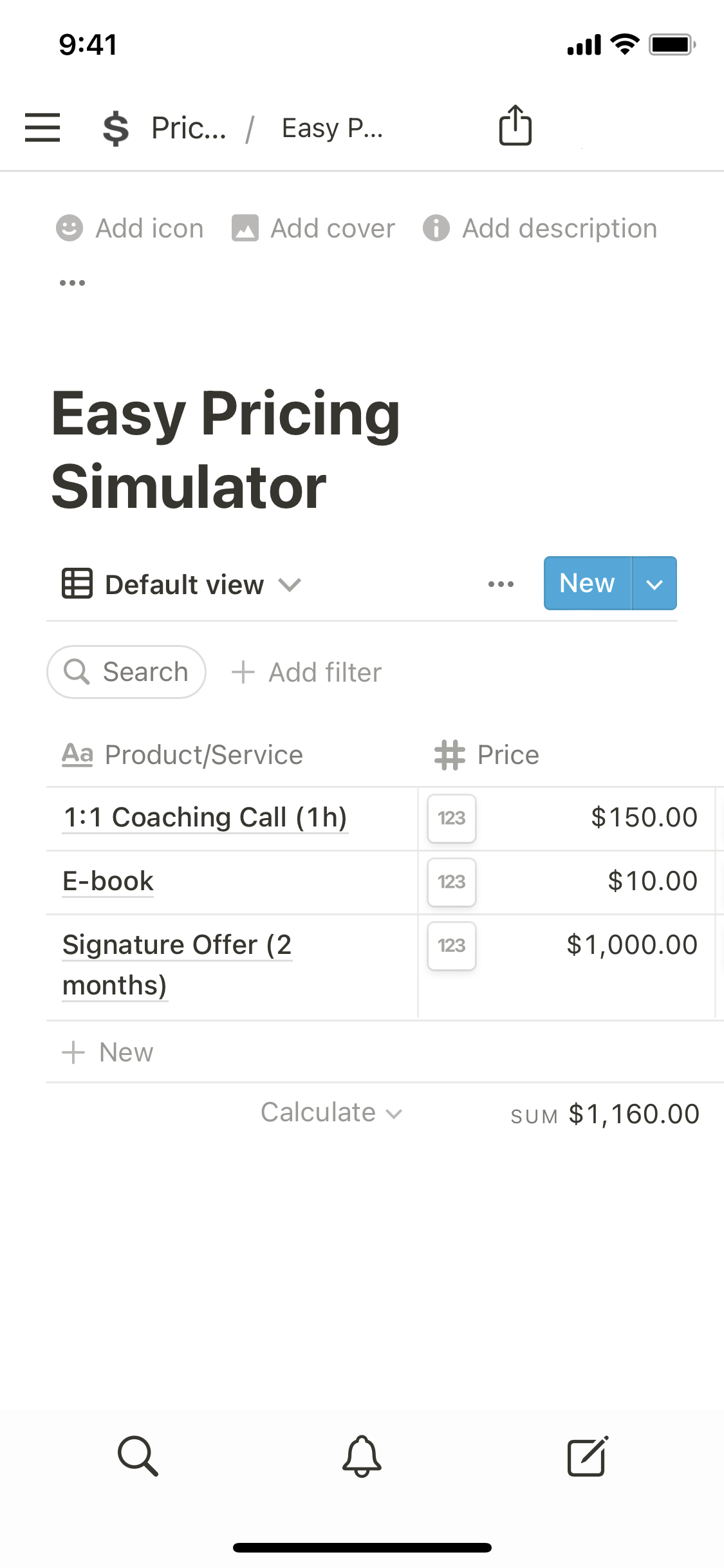Tap the compose new page icon

(x=587, y=1455)
